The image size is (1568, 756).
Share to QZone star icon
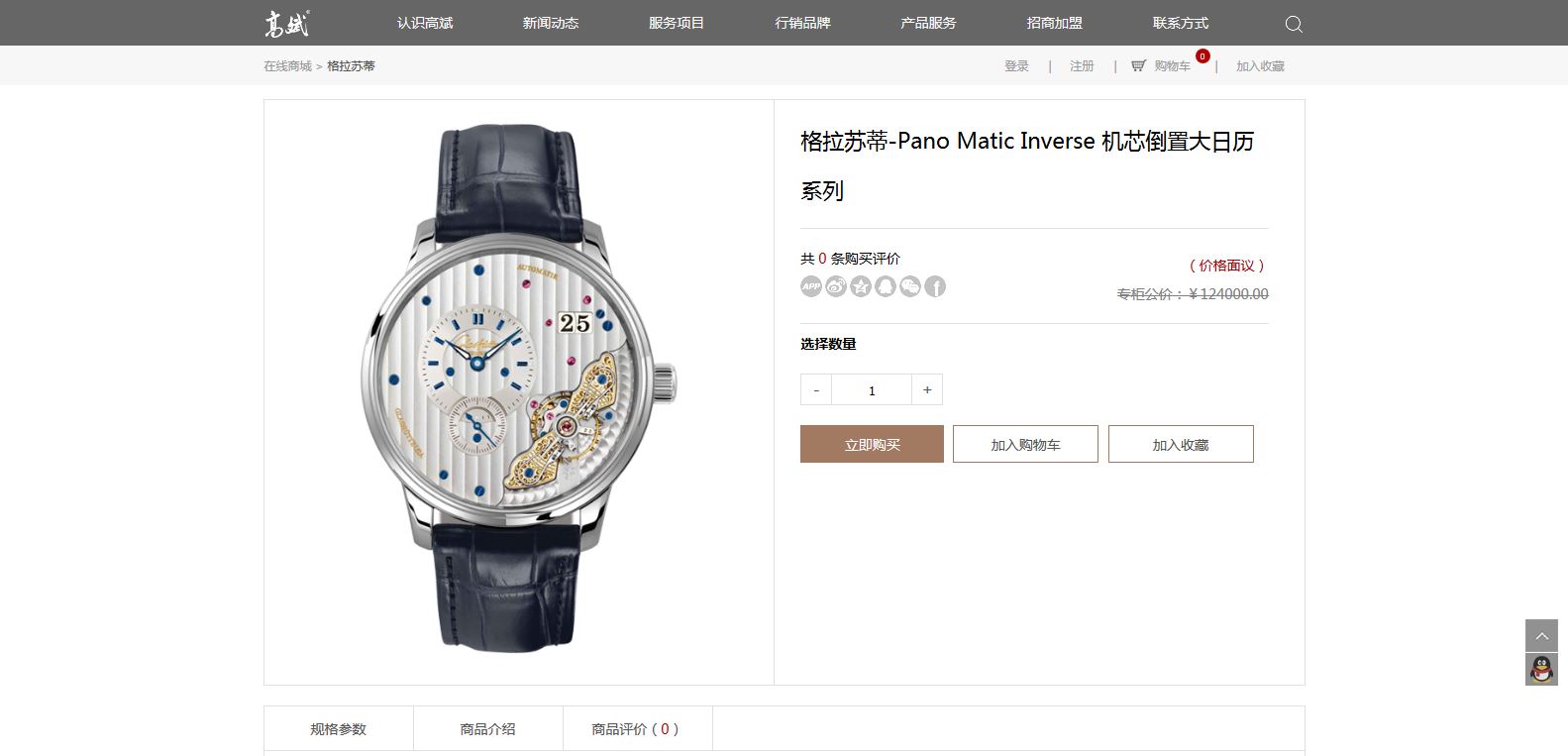point(861,286)
